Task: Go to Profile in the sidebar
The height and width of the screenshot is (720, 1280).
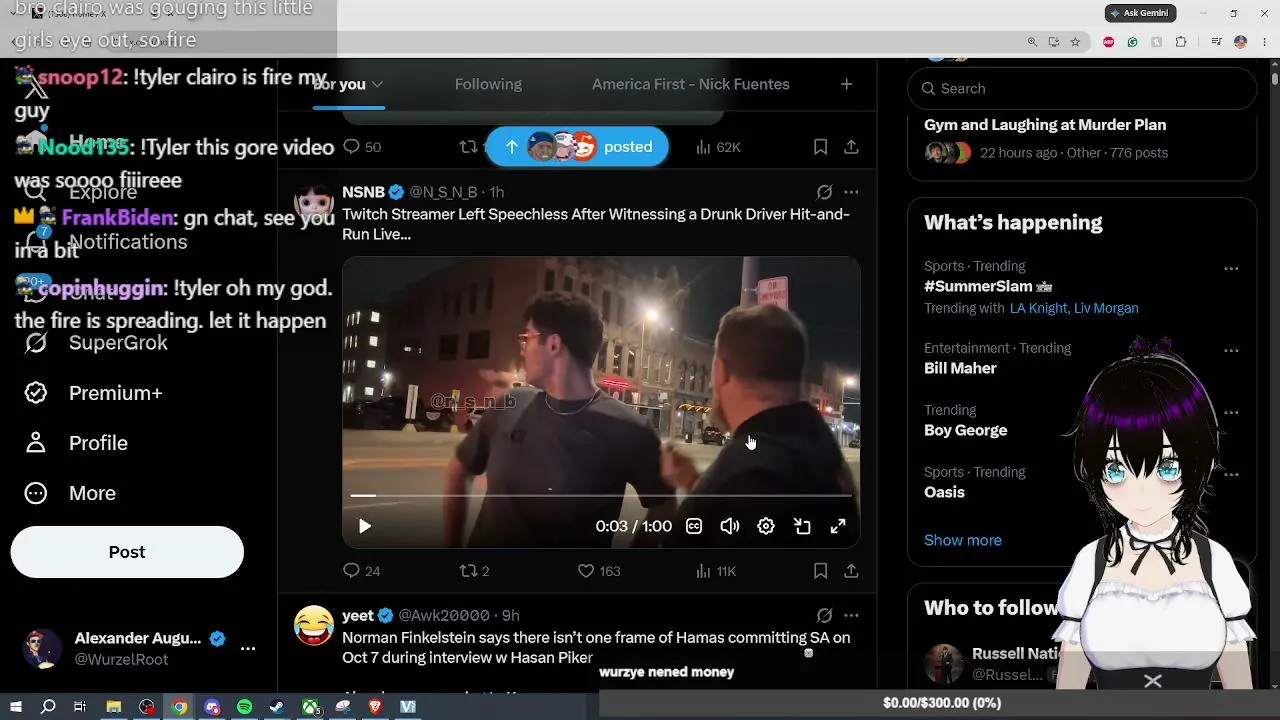Action: (x=76, y=443)
